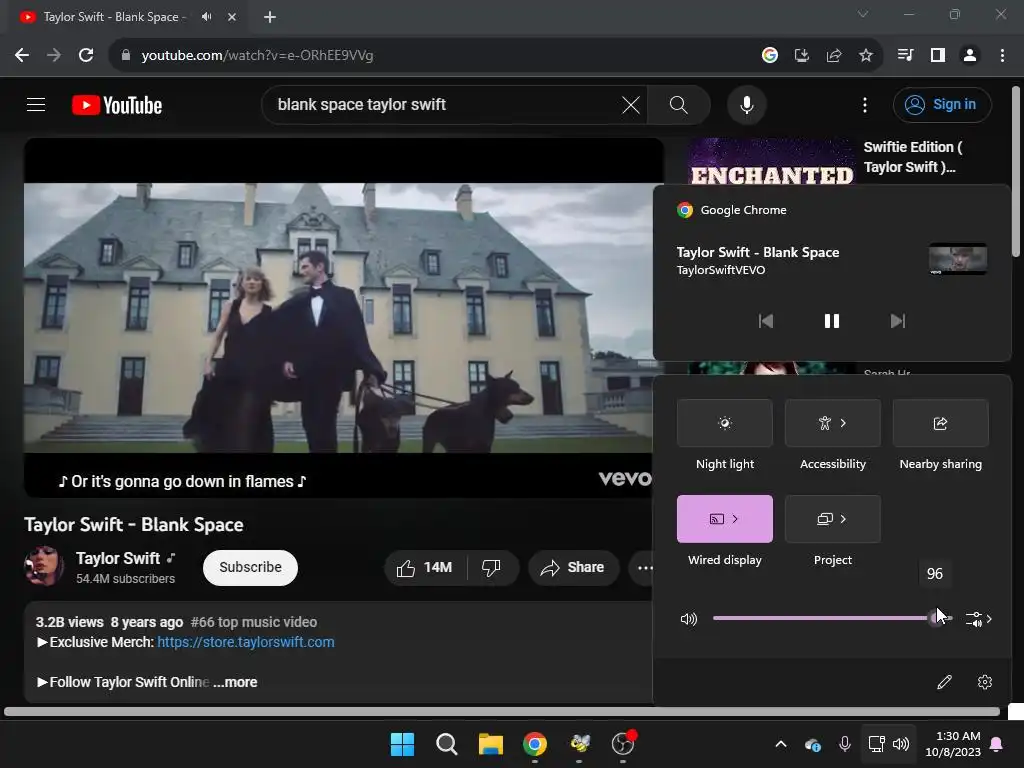Open clock and date 1:30 AM
The width and height of the screenshot is (1024, 768).
click(953, 744)
